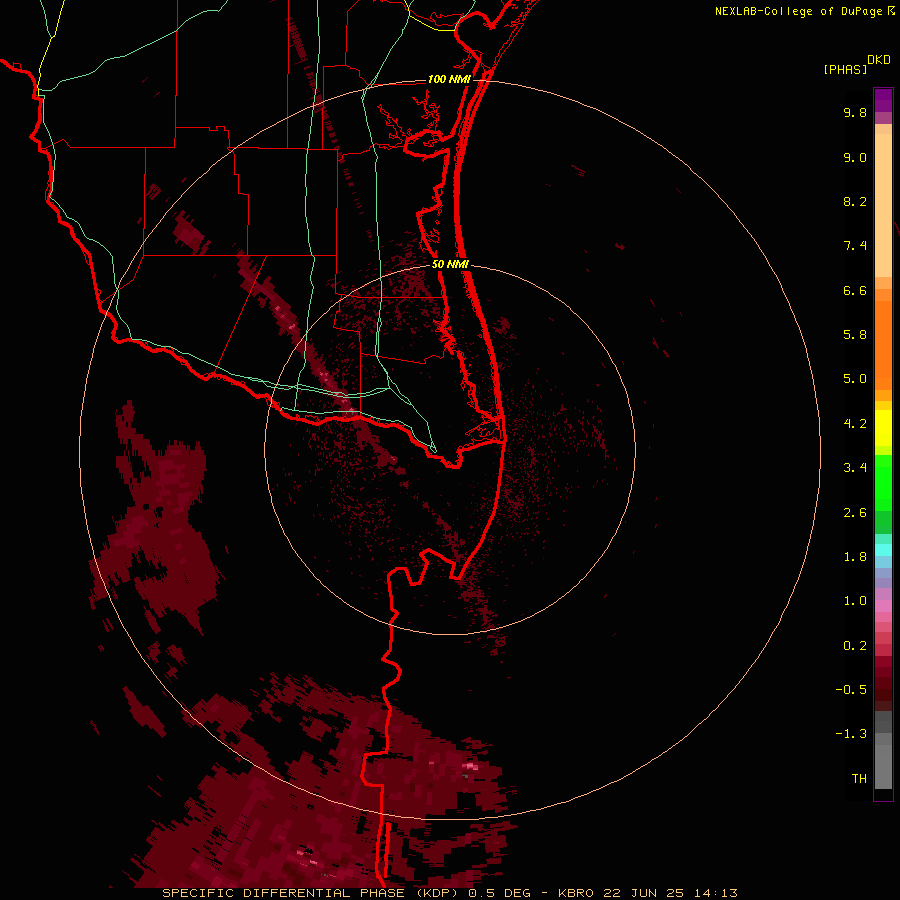Select the 8.2 scale label

pyautogui.click(x=855, y=201)
